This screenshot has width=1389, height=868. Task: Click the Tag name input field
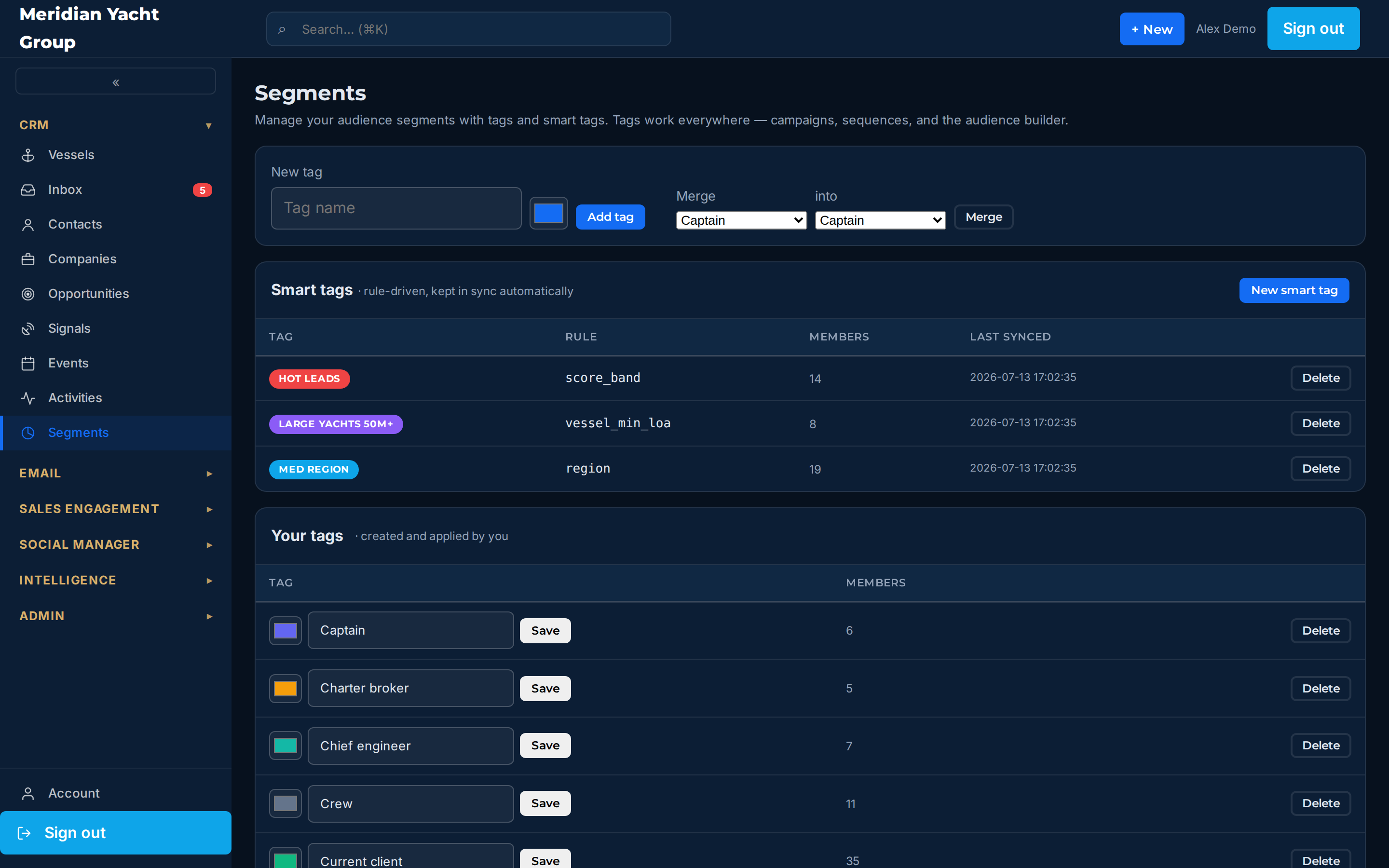point(396,208)
